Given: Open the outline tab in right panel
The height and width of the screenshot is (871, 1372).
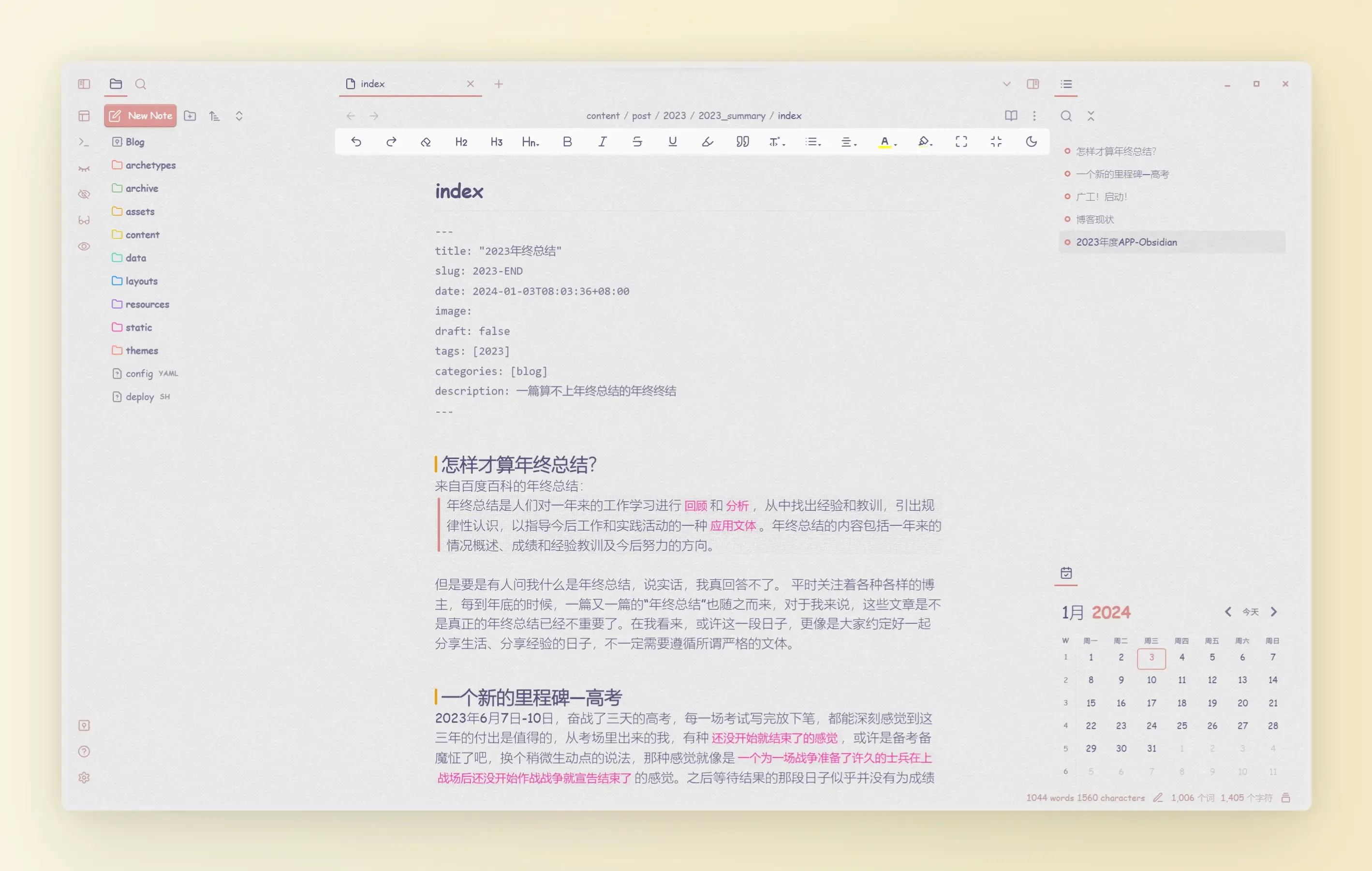Looking at the screenshot, I should (x=1065, y=84).
